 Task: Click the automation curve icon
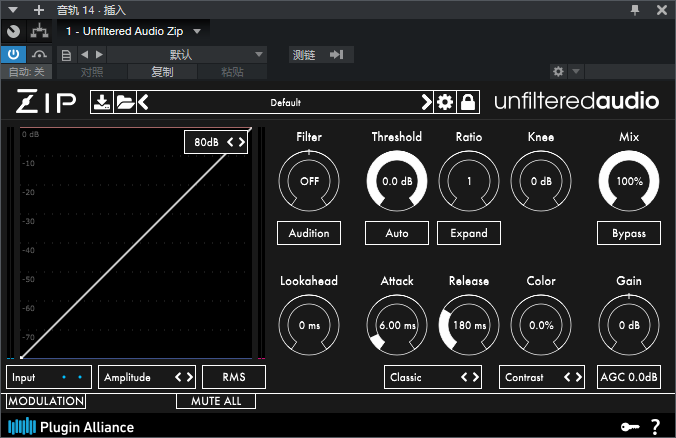point(39,54)
